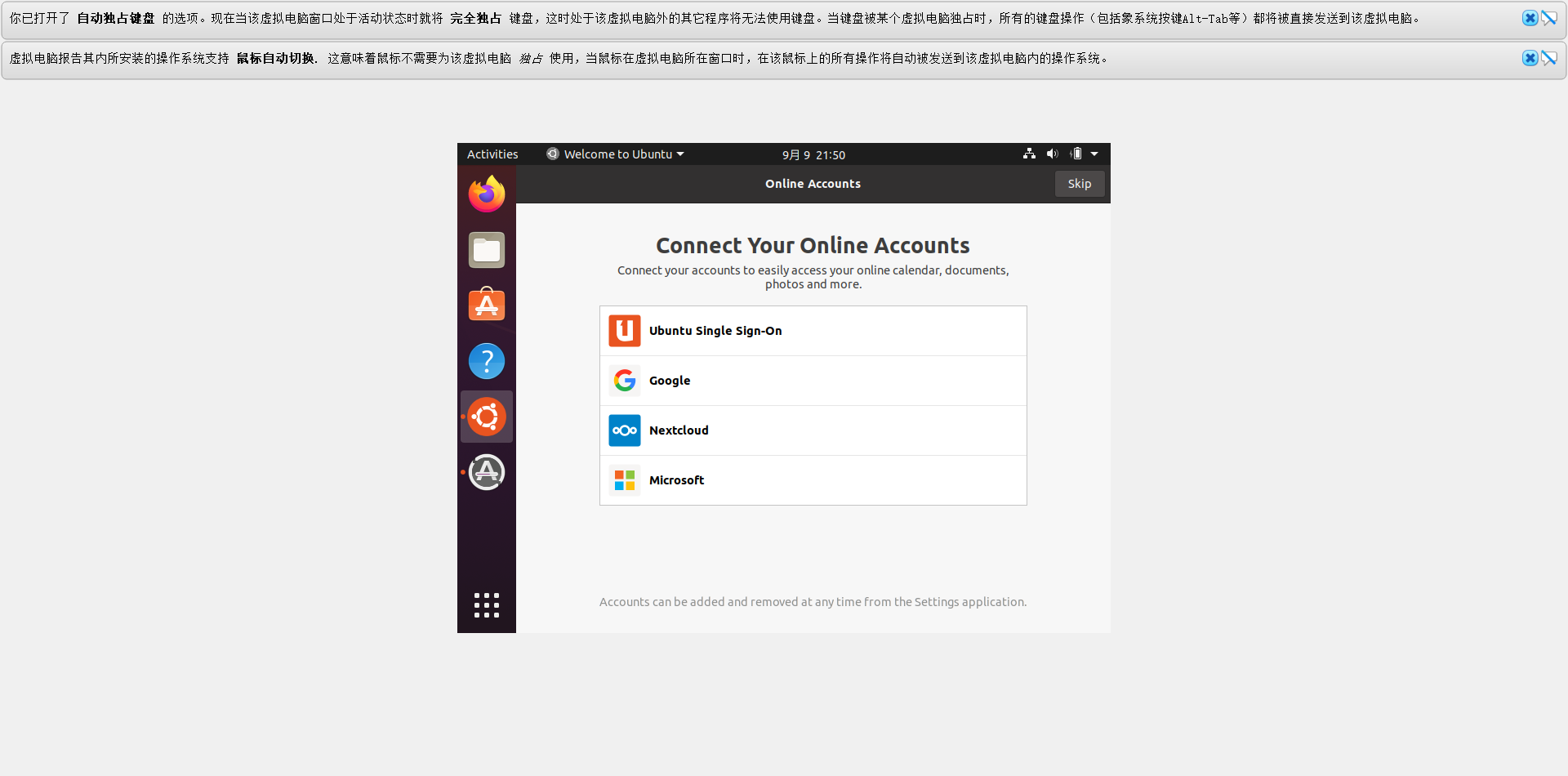Open the Help question-mark icon in dock
The height and width of the screenshot is (776, 1568).
[x=487, y=361]
